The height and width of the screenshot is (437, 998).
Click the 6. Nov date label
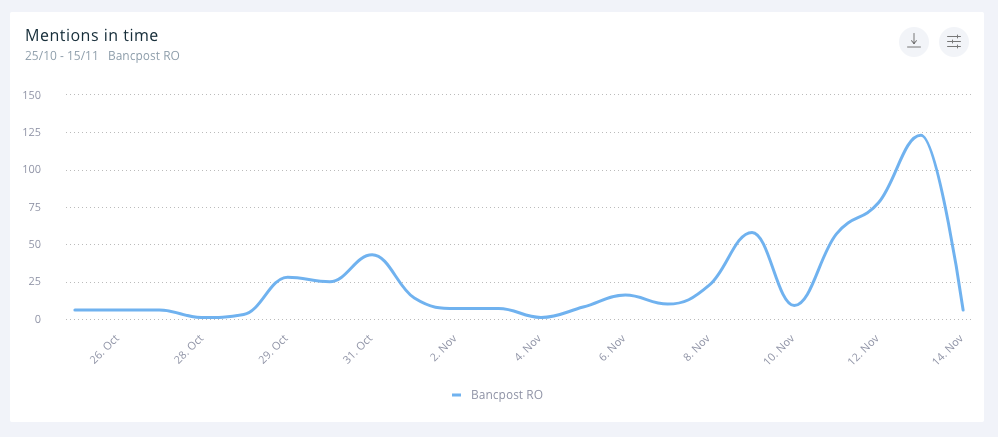(611, 349)
